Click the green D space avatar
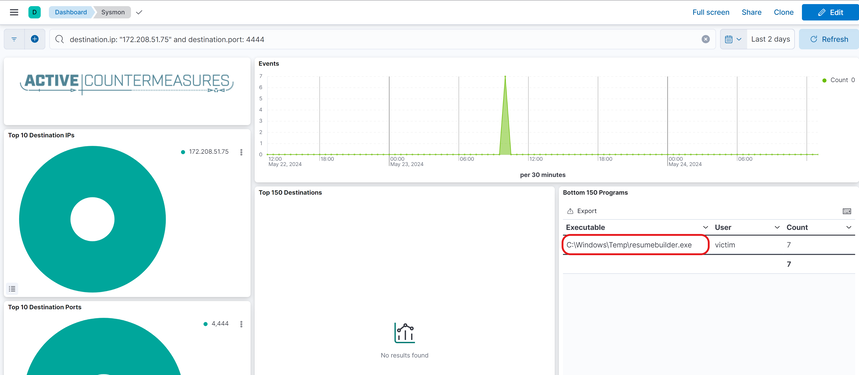859x375 pixels. pos(35,12)
